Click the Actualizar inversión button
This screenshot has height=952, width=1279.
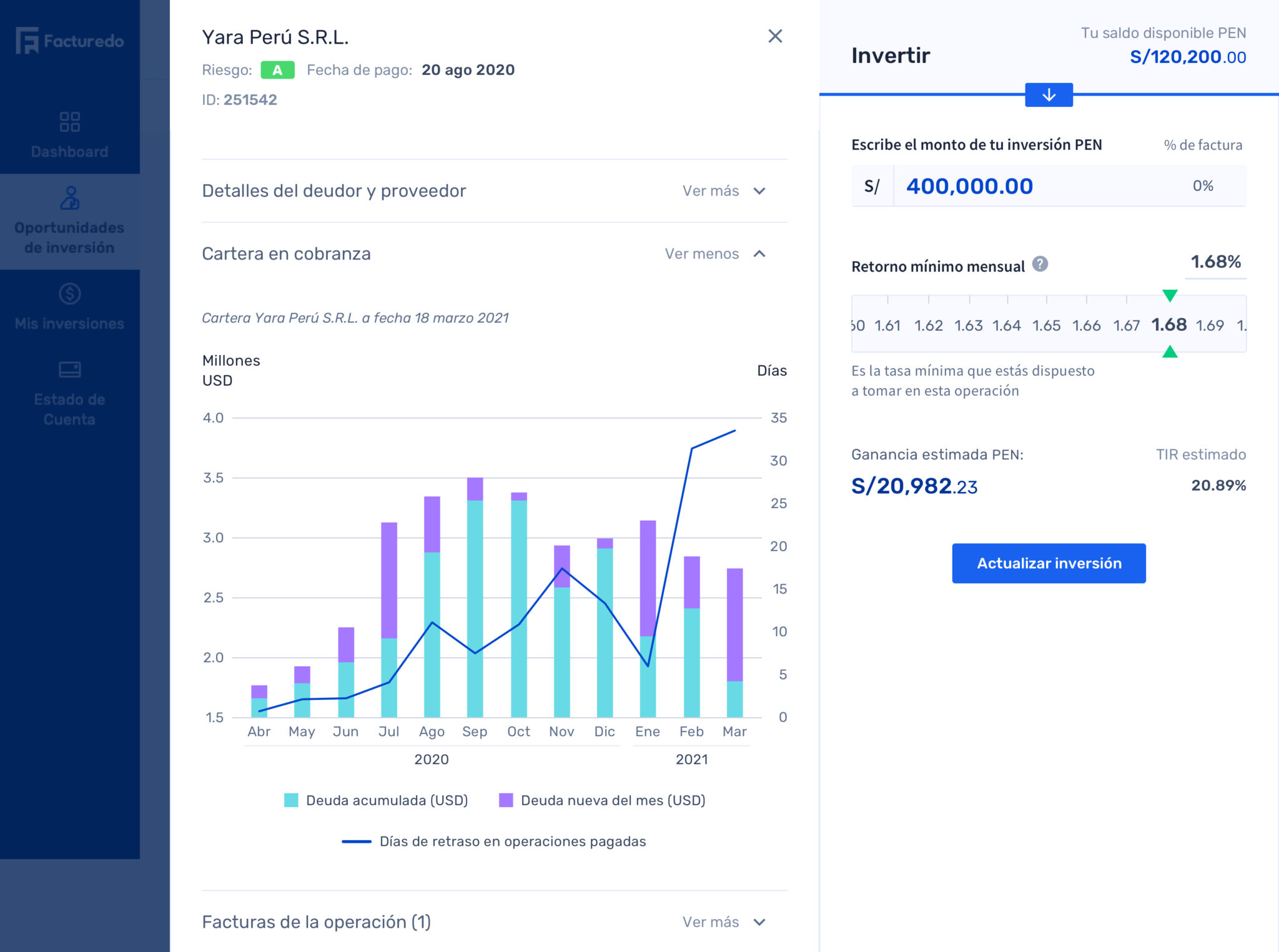pyautogui.click(x=1049, y=563)
